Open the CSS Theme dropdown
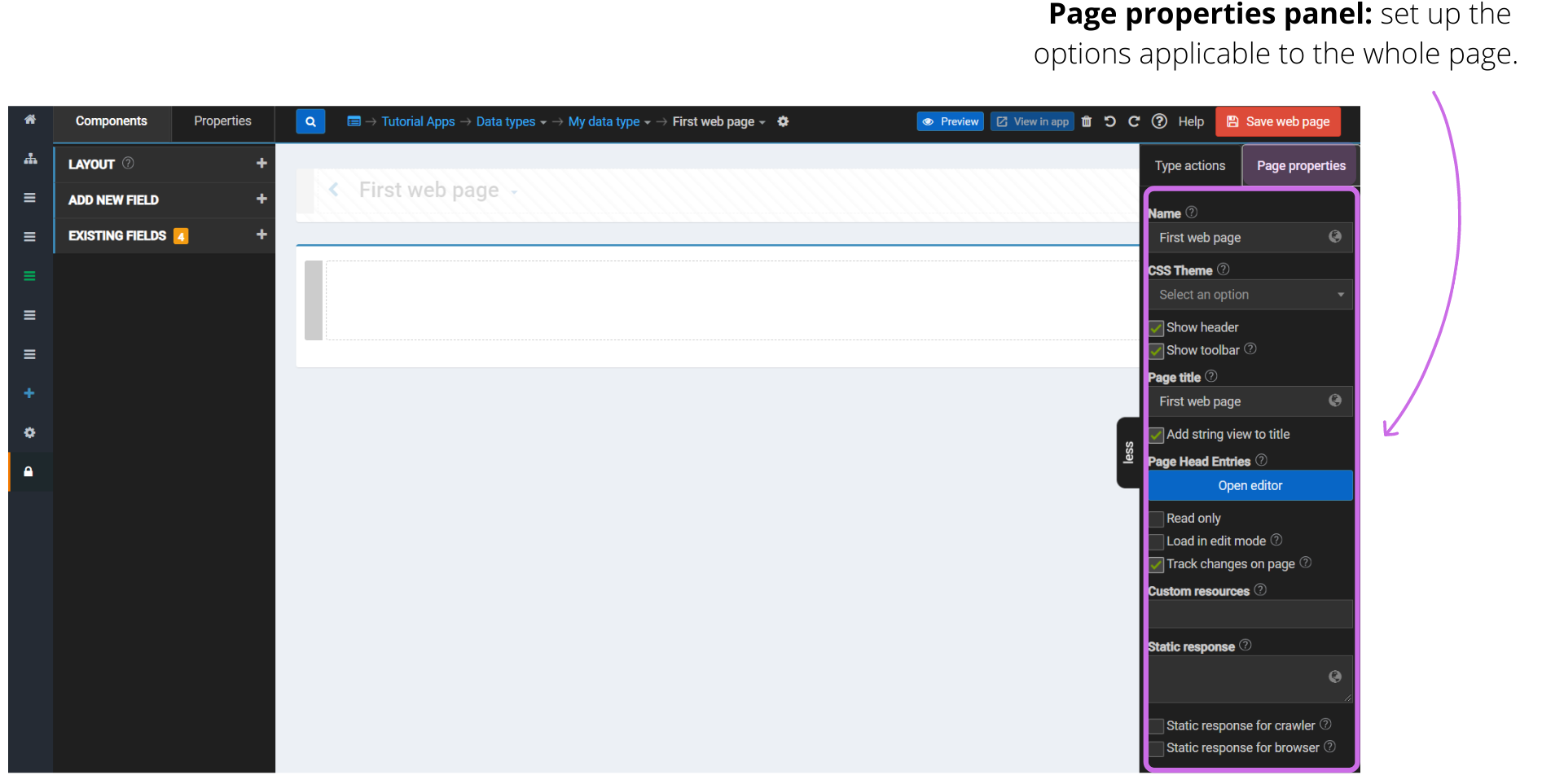 [1250, 295]
